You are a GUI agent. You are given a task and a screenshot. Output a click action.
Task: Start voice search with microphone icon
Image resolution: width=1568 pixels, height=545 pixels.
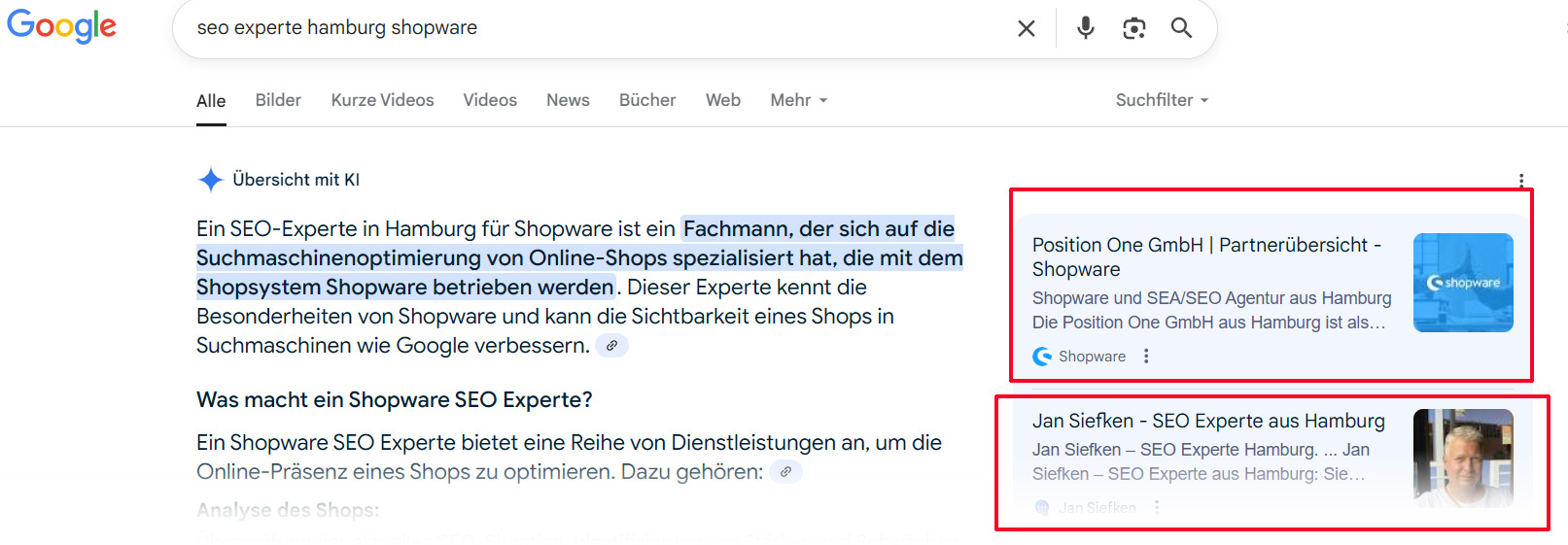1085,28
